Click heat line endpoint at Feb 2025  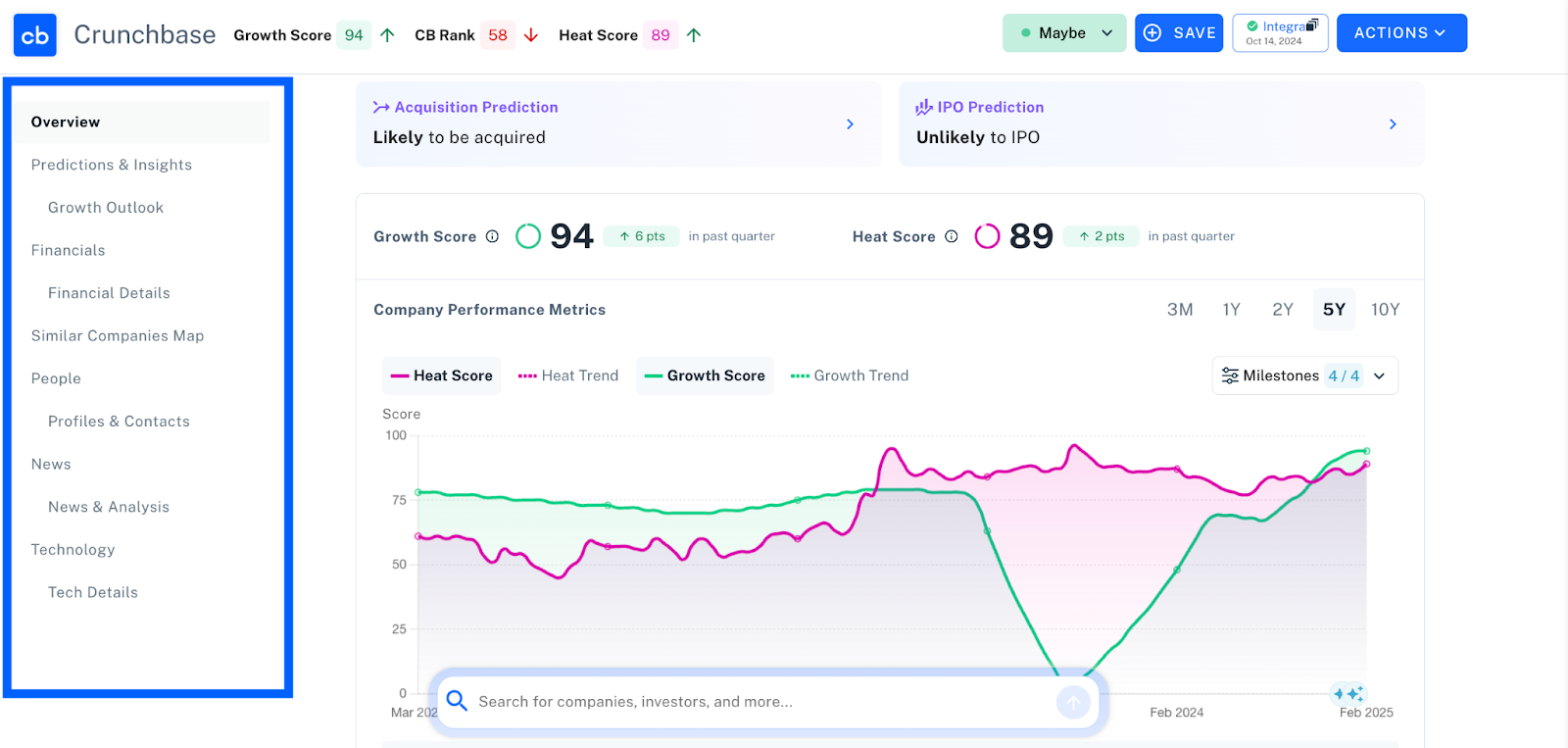click(x=1366, y=465)
